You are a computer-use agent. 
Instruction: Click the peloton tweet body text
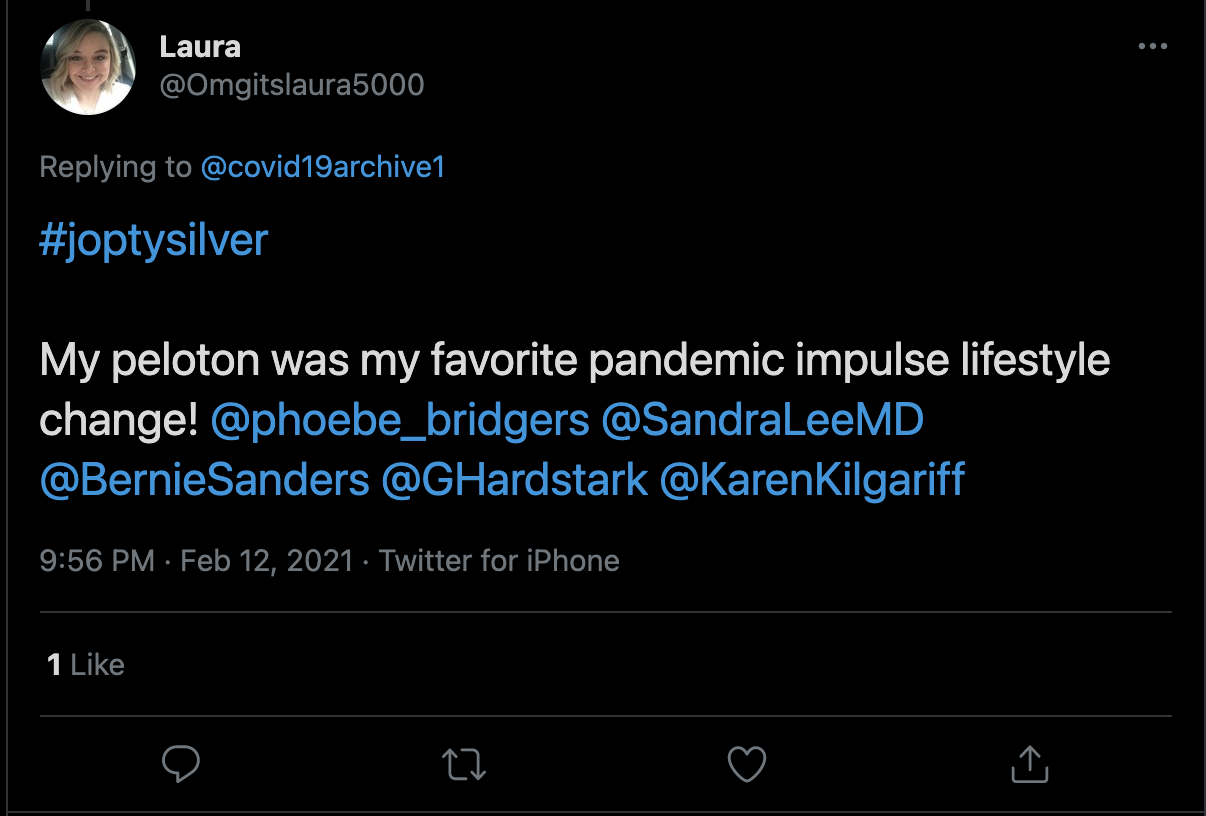coord(574,361)
